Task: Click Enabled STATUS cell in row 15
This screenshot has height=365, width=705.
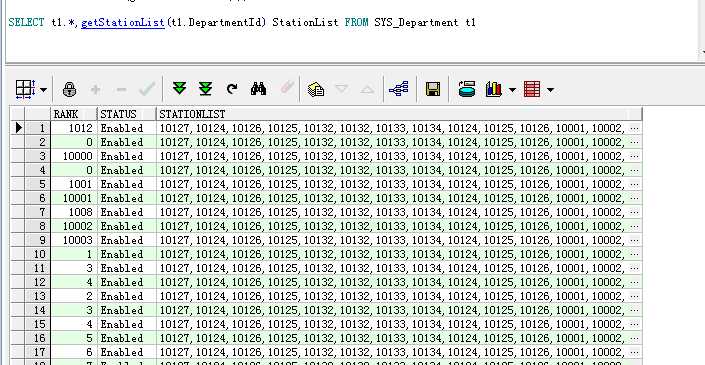Action: pos(127,324)
